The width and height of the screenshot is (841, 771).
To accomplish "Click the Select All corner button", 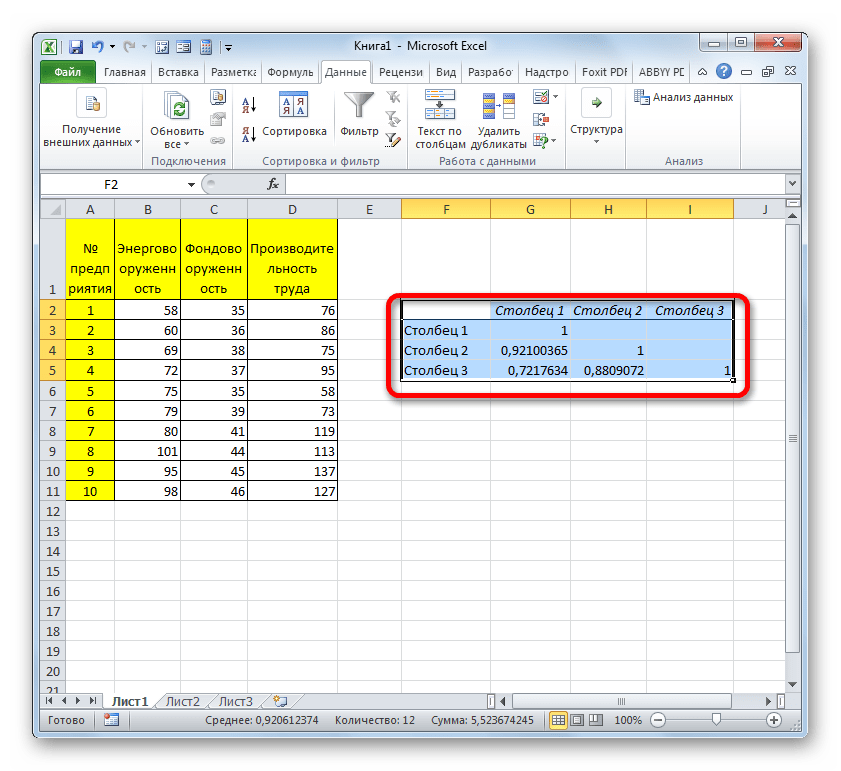I will tap(53, 209).
